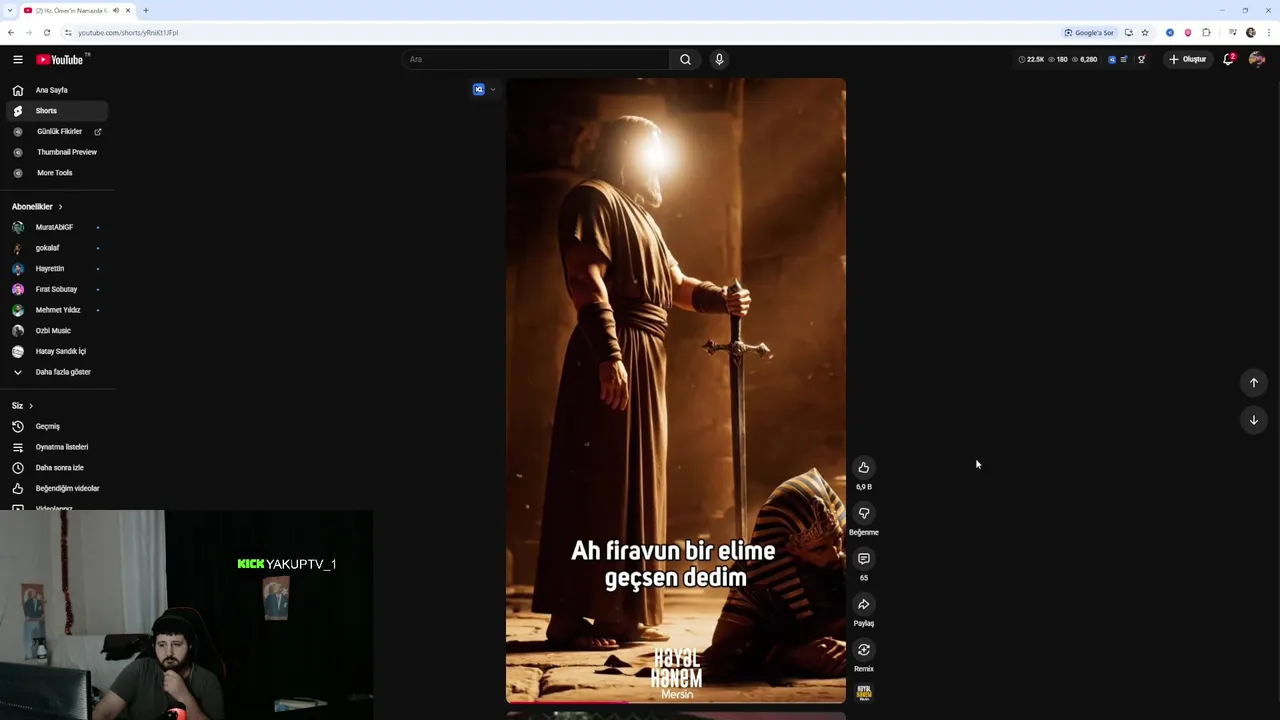Click the pink shield extension icon

point(1188,32)
